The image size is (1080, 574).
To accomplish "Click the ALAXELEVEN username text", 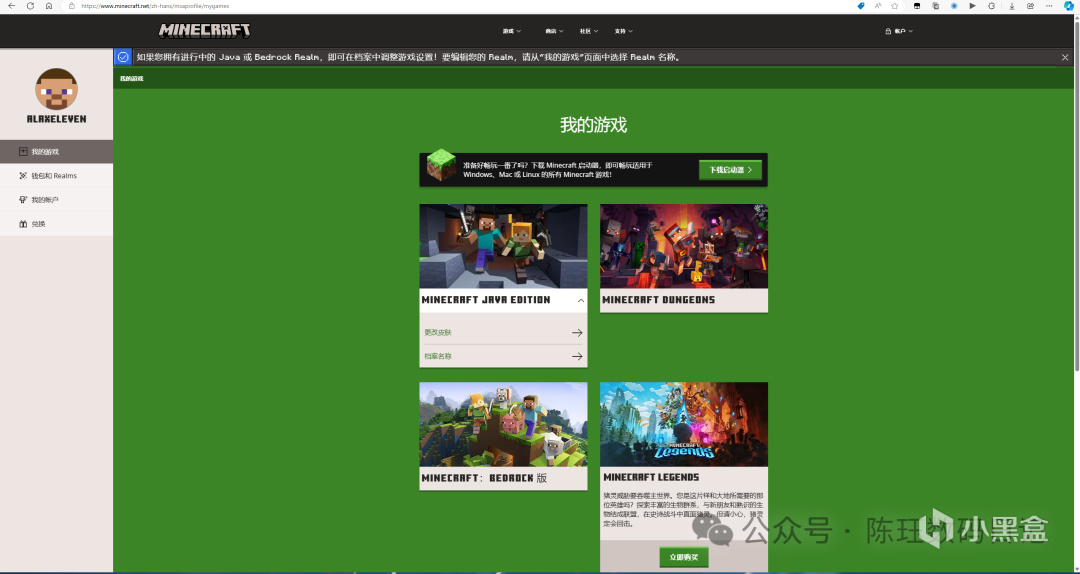I will tap(56, 119).
